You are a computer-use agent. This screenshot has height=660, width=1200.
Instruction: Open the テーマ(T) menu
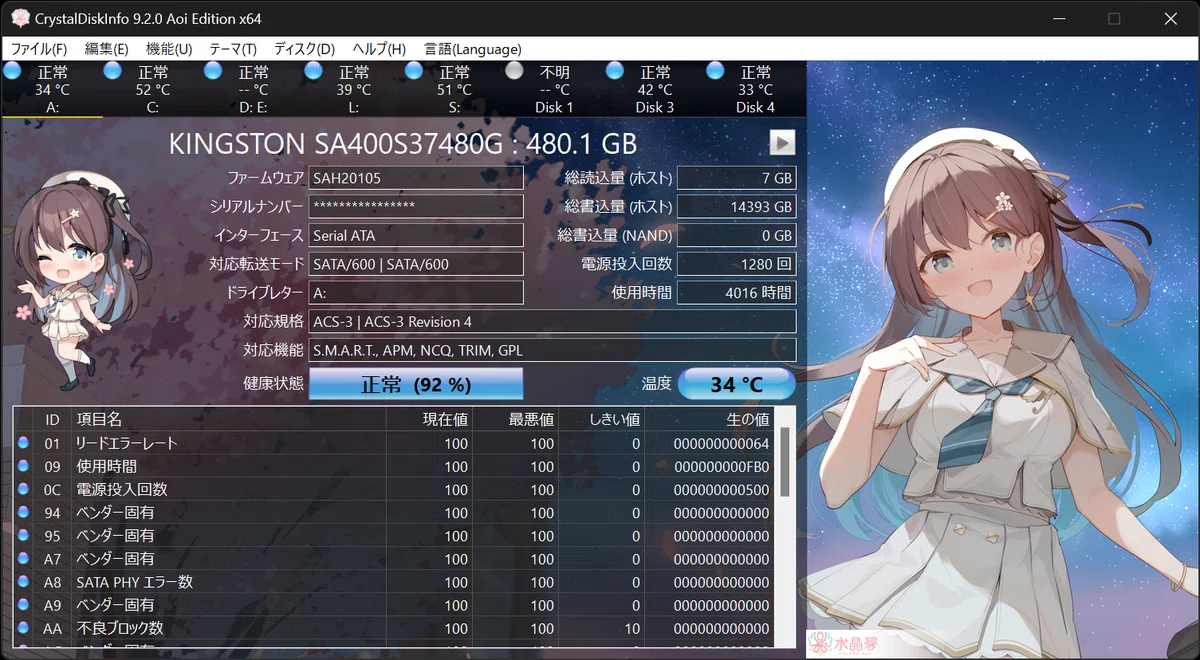click(233, 49)
